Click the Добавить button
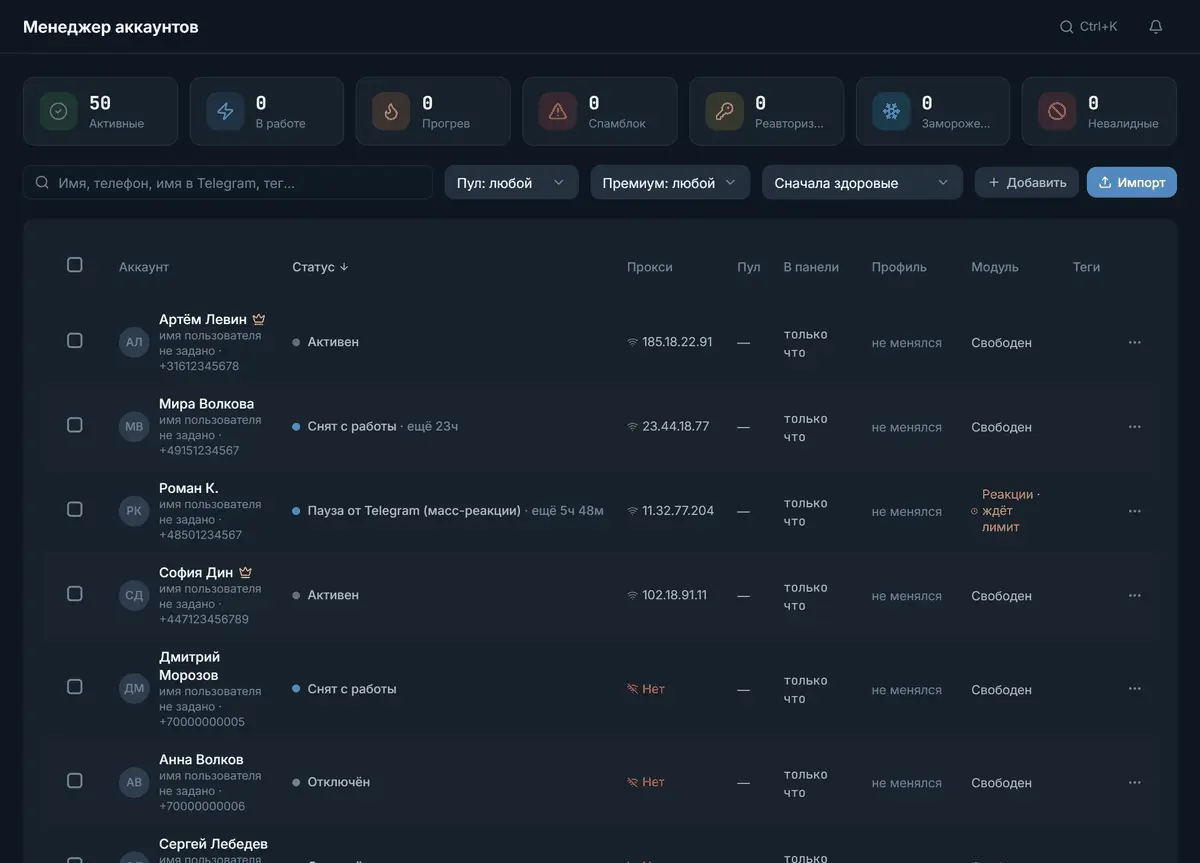Screen dimensions: 1200x863 tap(1027, 182)
